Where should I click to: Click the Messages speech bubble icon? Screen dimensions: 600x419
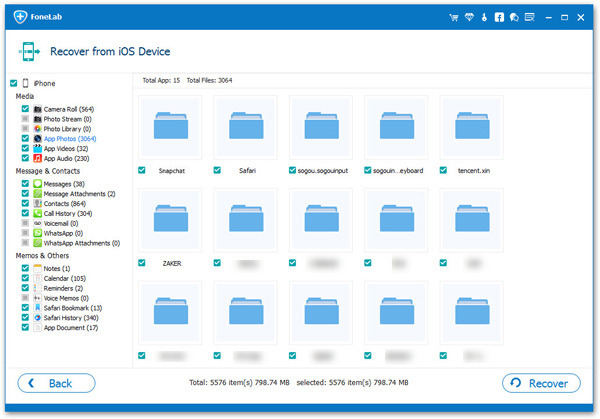tap(38, 184)
